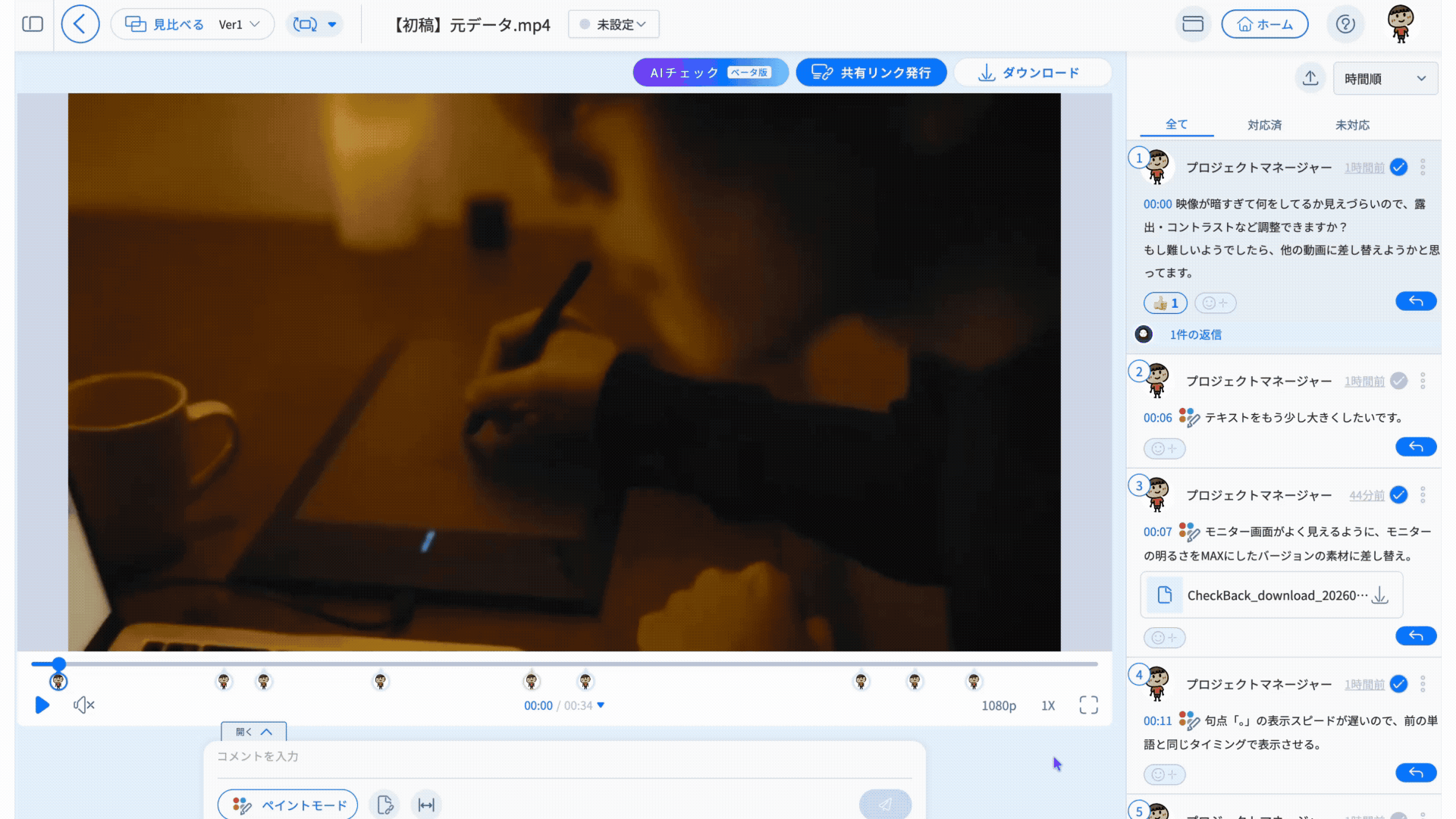
Task: Click the sidebar panel toggle icon
Action: tap(33, 24)
